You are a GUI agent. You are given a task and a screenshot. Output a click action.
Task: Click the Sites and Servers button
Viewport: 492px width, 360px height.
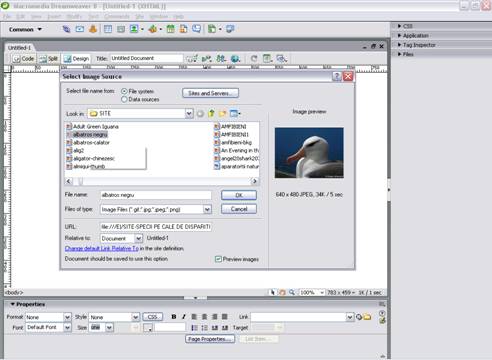pyautogui.click(x=210, y=93)
